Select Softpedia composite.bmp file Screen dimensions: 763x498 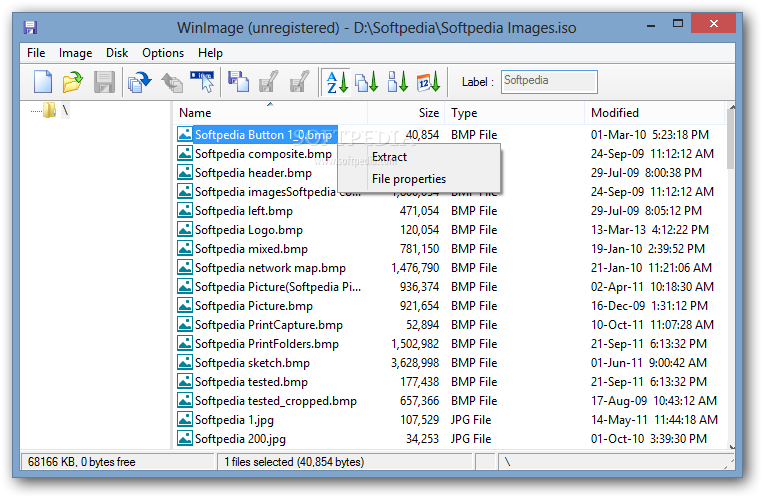(263, 154)
